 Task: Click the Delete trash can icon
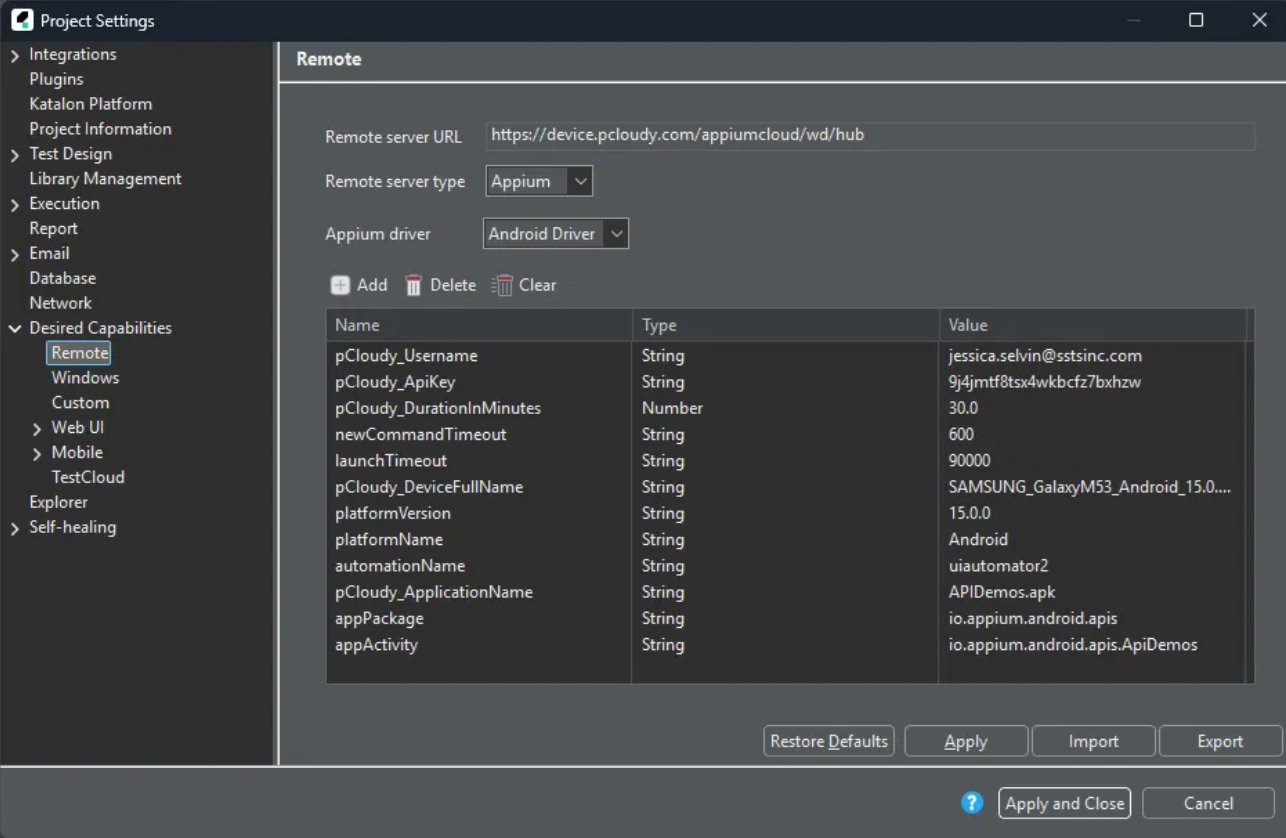point(414,285)
